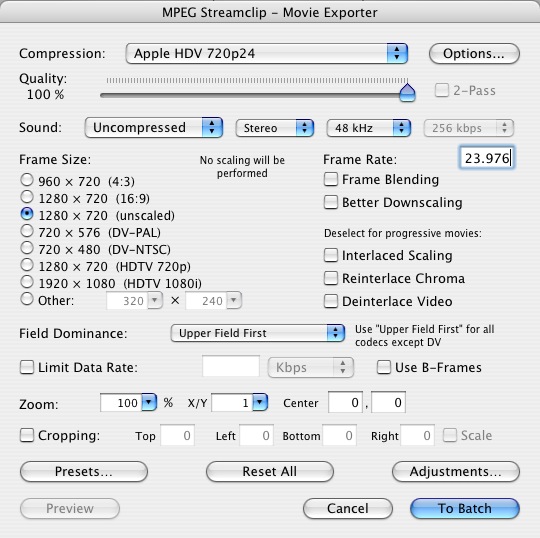540x538 pixels.
Task: Click the Quality slider handle
Action: pyautogui.click(x=407, y=92)
